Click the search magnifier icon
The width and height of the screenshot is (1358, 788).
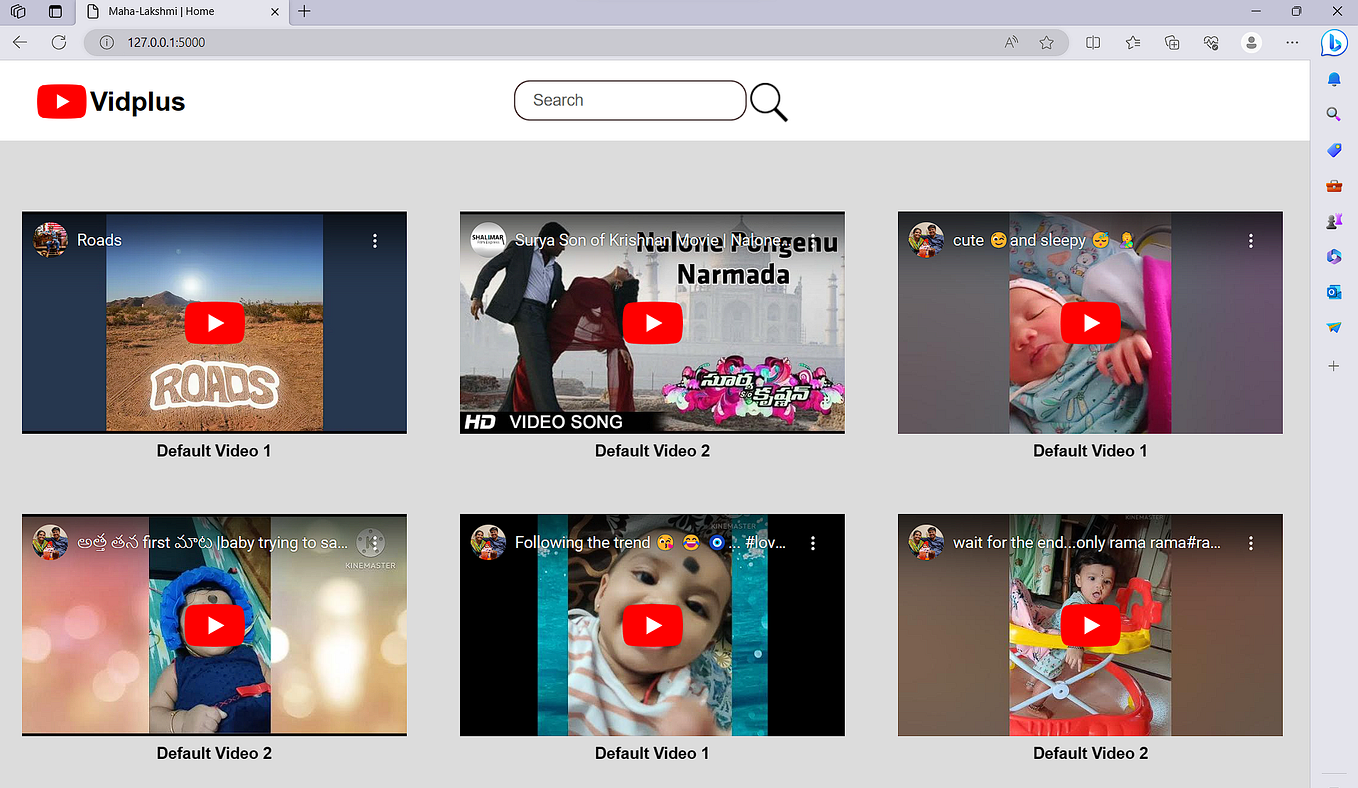point(768,100)
